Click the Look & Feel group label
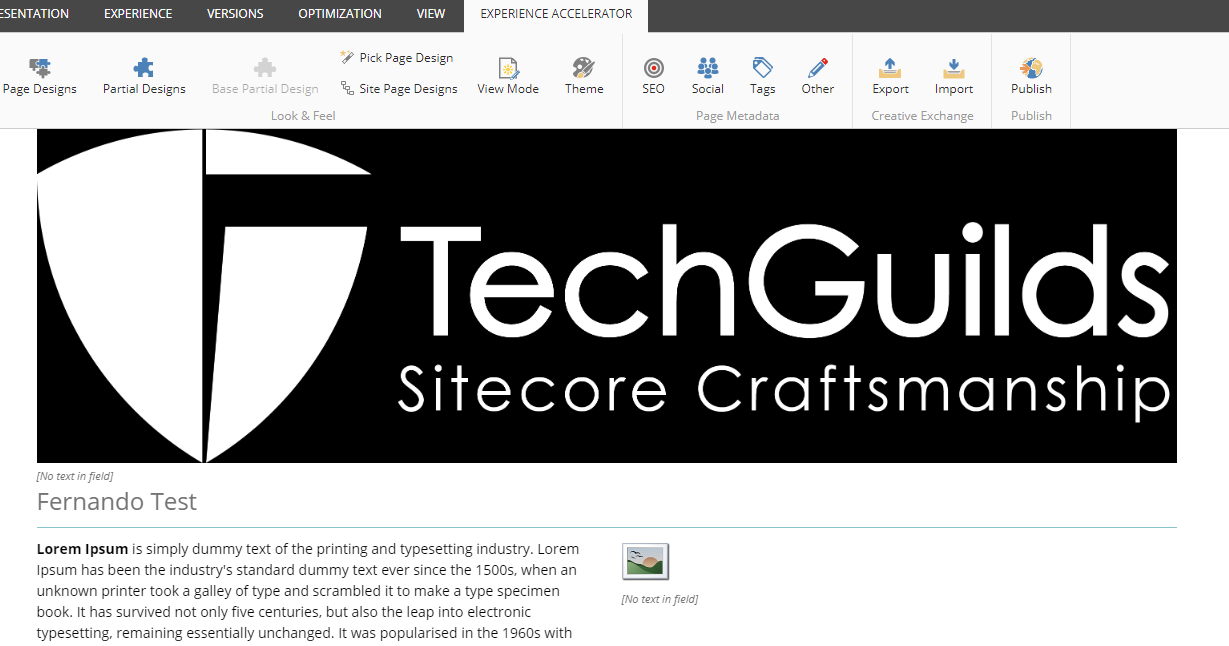 click(303, 116)
